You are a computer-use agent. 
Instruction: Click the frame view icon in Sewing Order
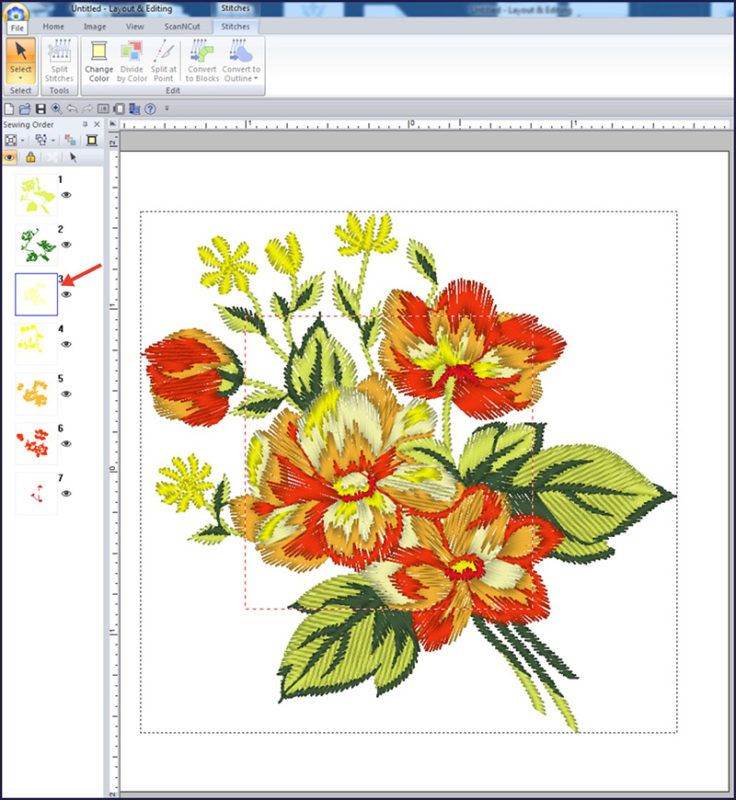[x=10, y=140]
